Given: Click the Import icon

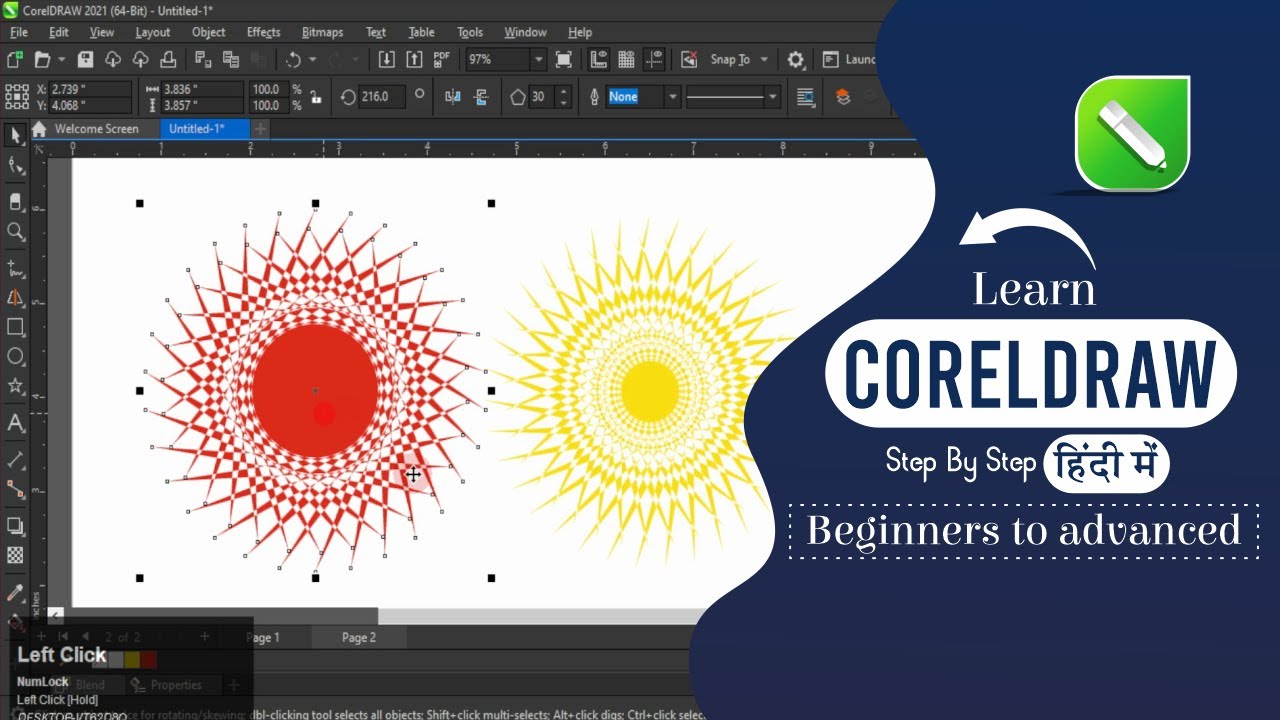Looking at the screenshot, I should 387,60.
